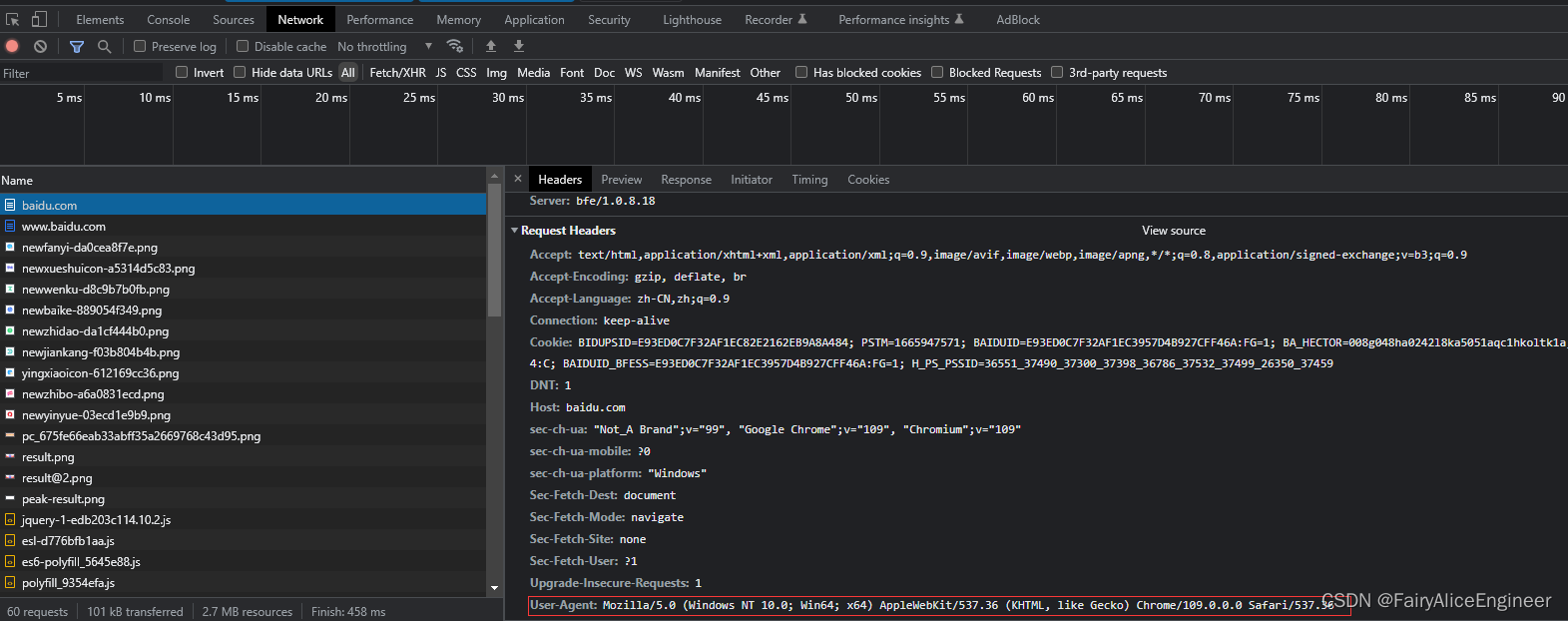Check 3rd-party requests option
Screen dimensions: 1568x621
coord(1057,72)
